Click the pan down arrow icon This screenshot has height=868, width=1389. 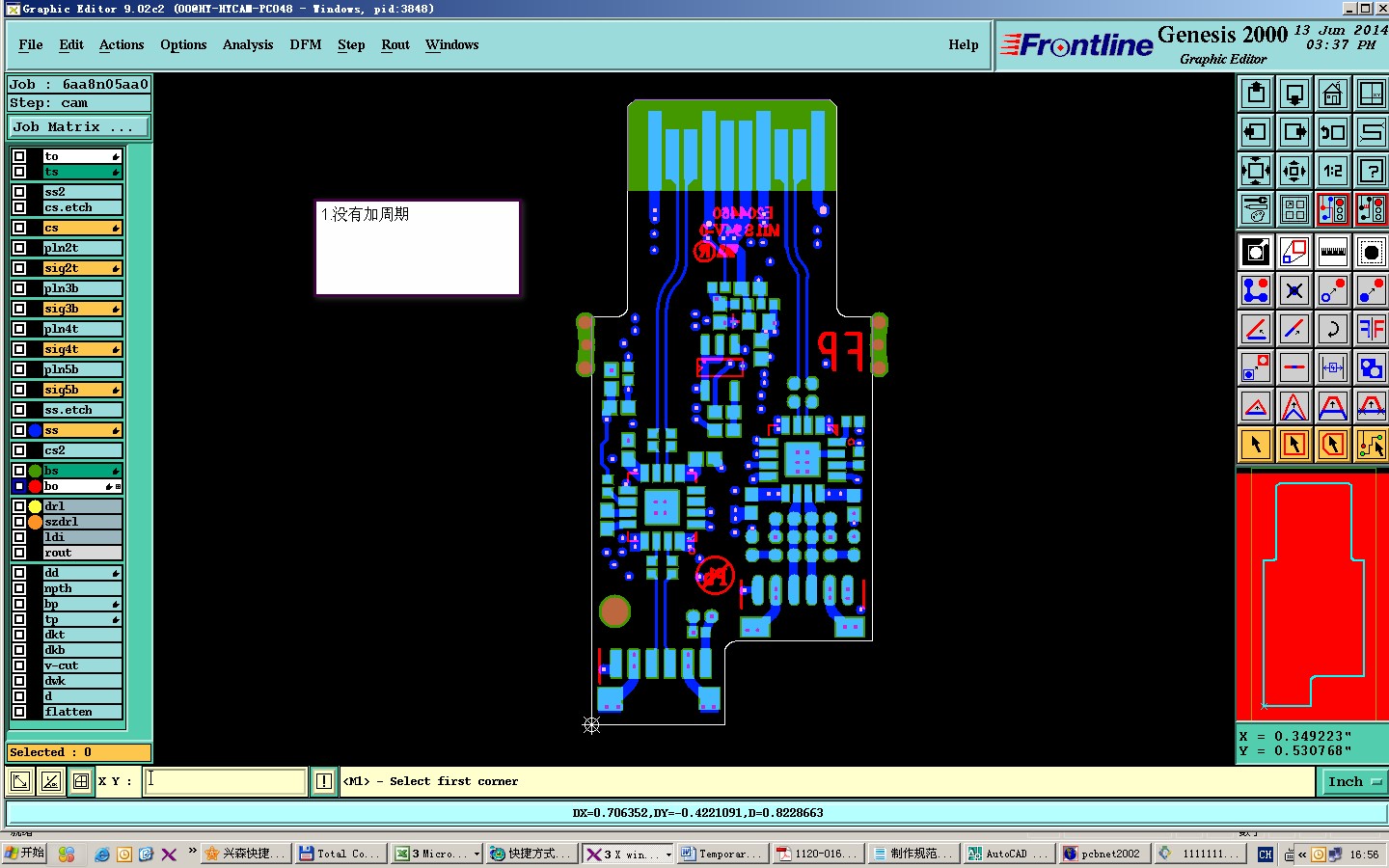1294,94
